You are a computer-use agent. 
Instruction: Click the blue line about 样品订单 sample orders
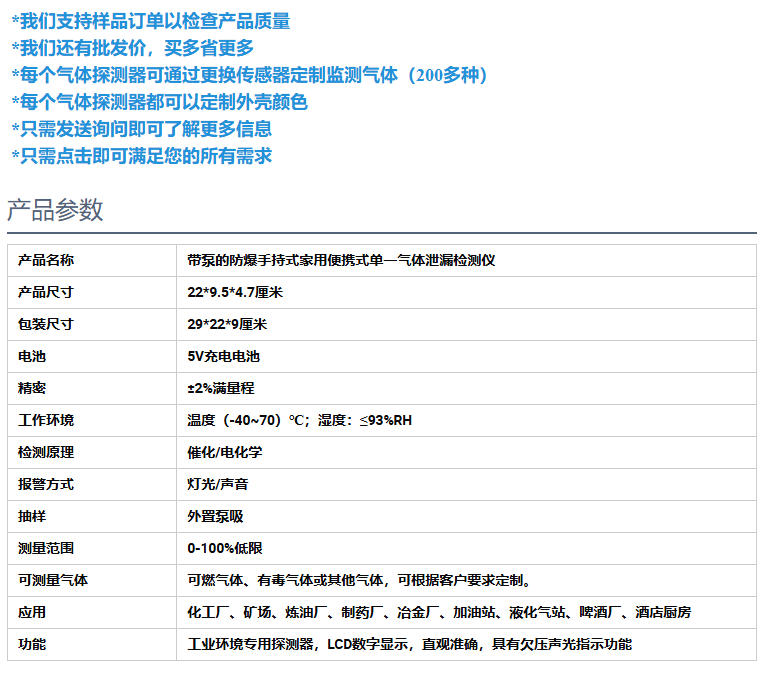(x=150, y=21)
